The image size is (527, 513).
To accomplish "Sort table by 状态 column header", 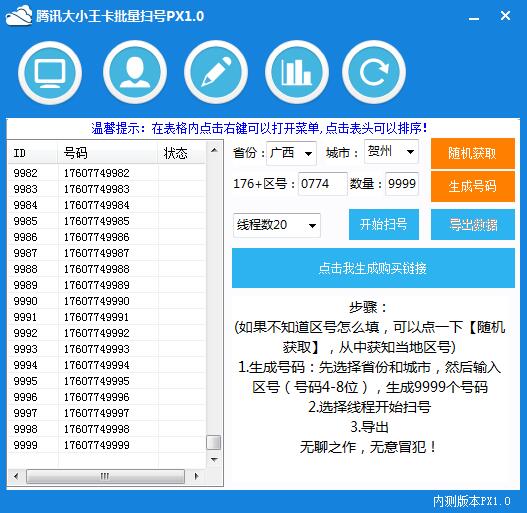I will (x=181, y=153).
